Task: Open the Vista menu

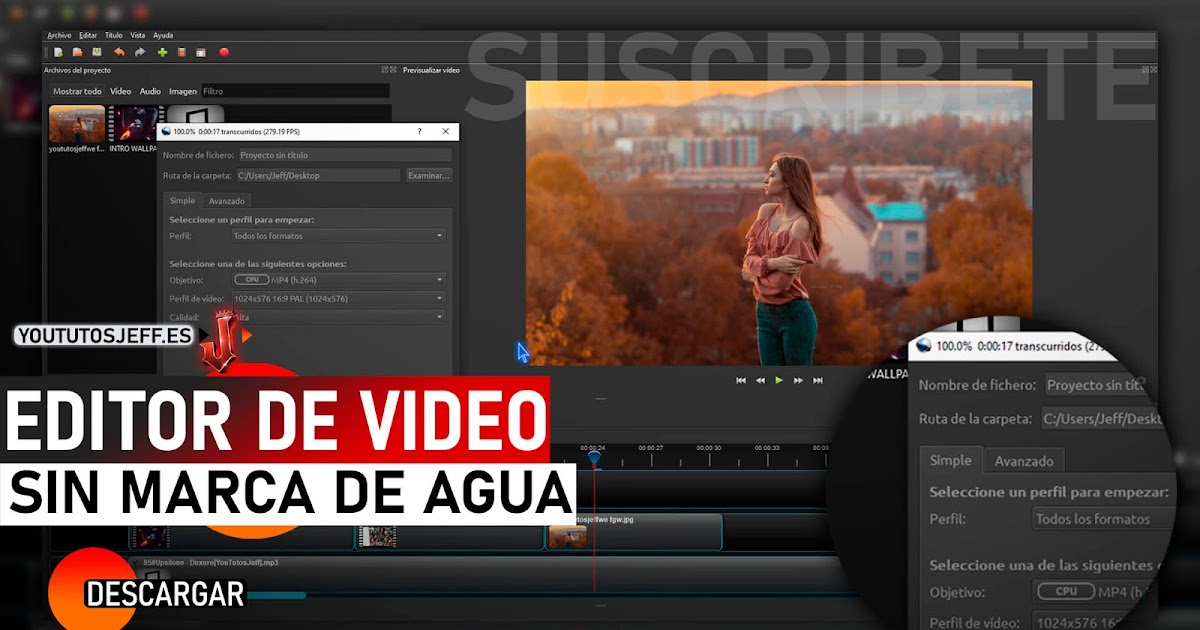Action: click(138, 35)
